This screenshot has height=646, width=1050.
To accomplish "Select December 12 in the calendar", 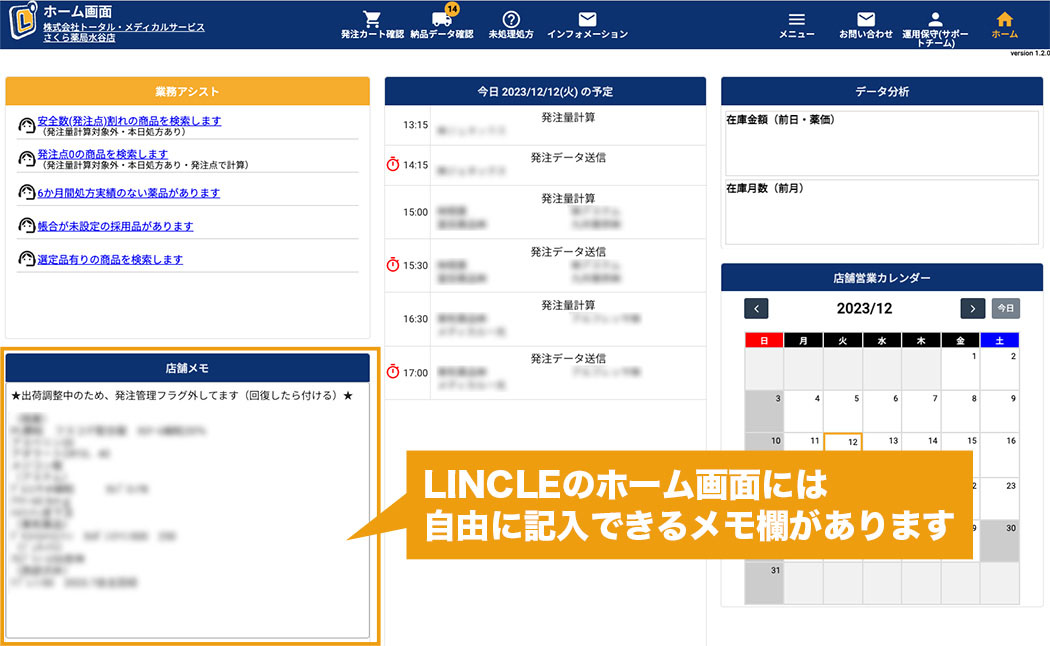I will click(x=843, y=442).
